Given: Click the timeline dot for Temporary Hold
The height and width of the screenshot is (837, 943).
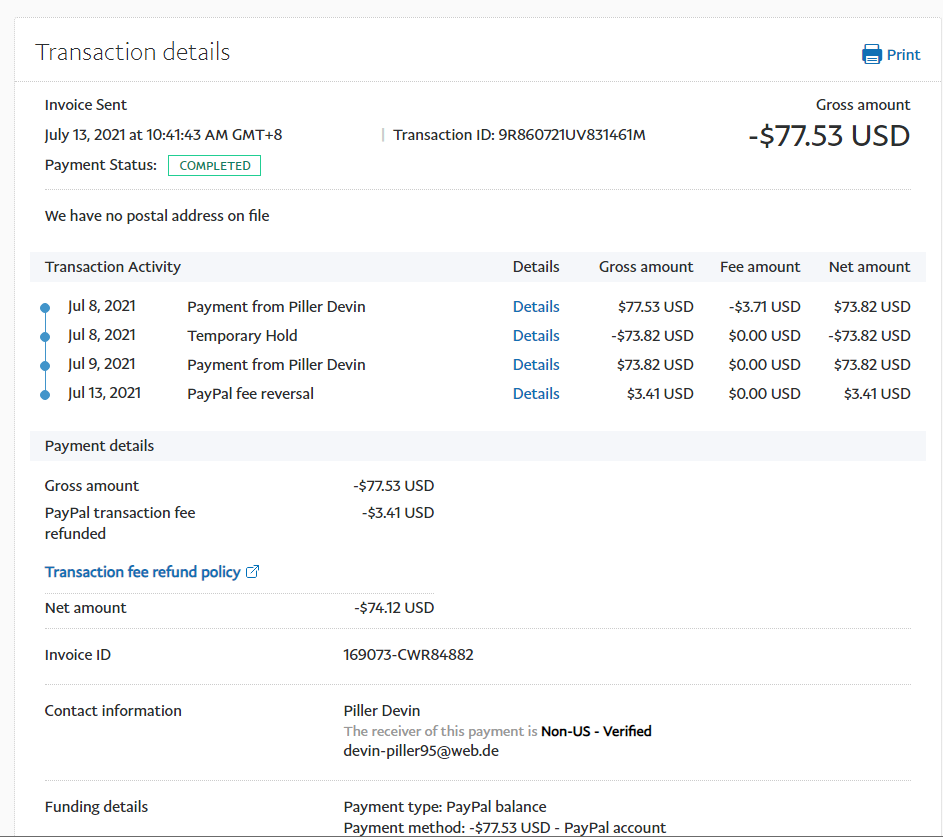Looking at the screenshot, I should click(45, 337).
